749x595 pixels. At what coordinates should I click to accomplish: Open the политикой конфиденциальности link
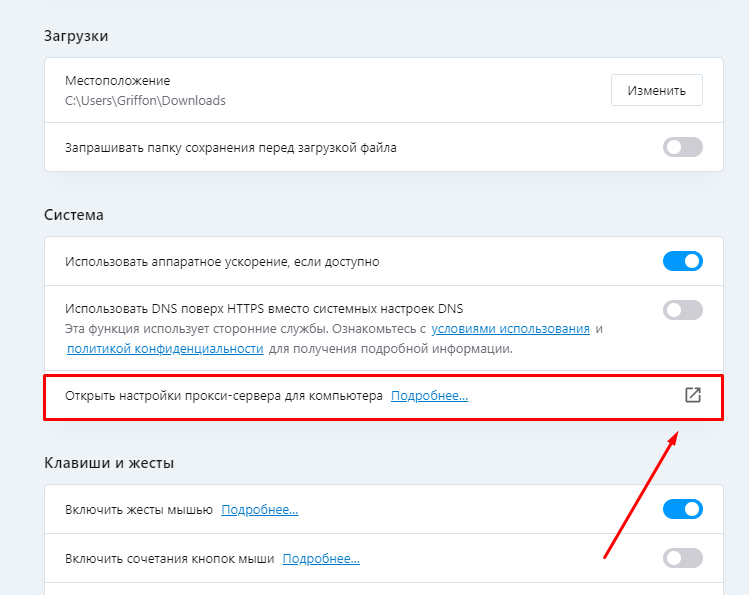click(165, 349)
